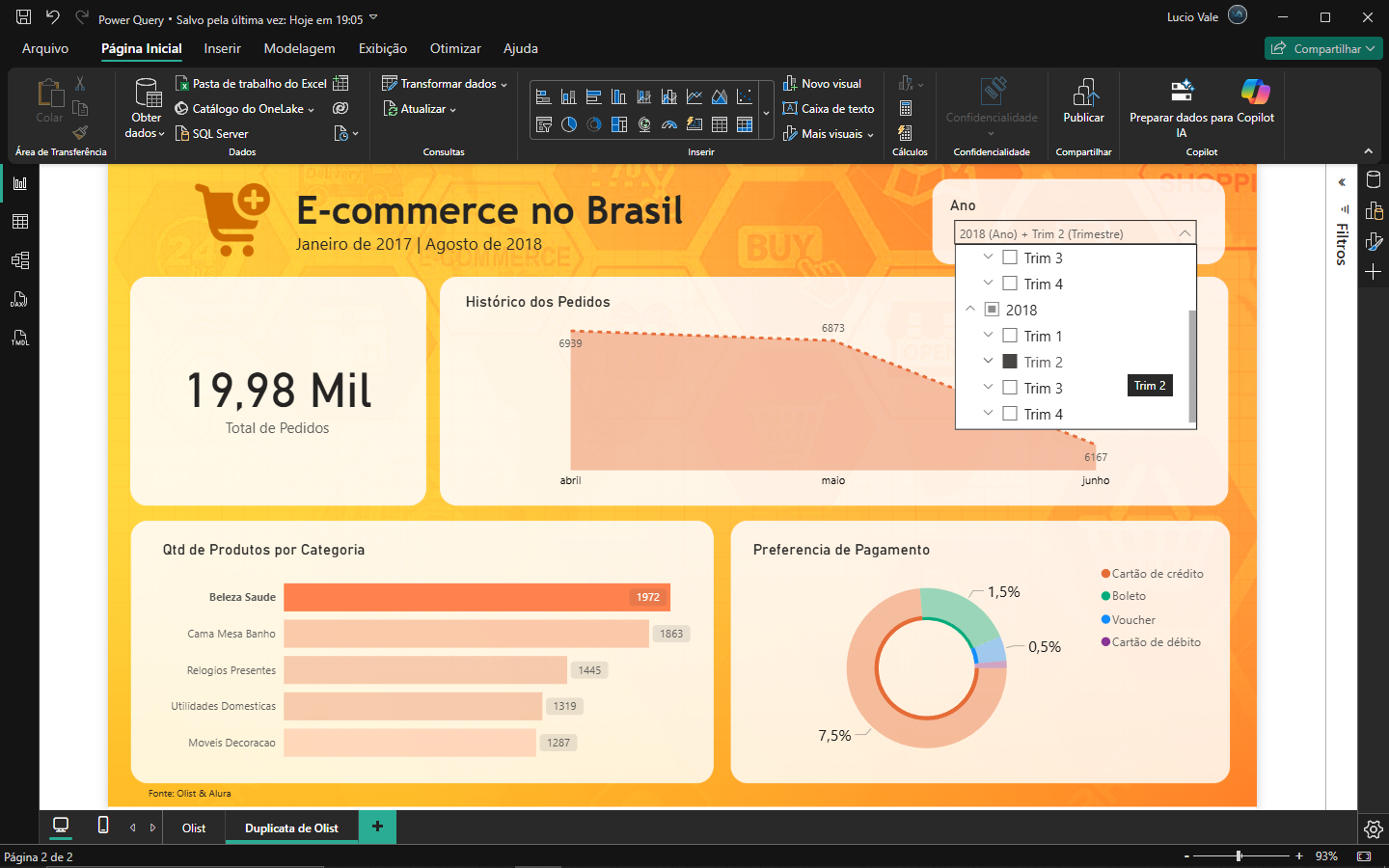The width and height of the screenshot is (1389, 868).
Task: Click the Enter data table icon
Action: click(340, 84)
